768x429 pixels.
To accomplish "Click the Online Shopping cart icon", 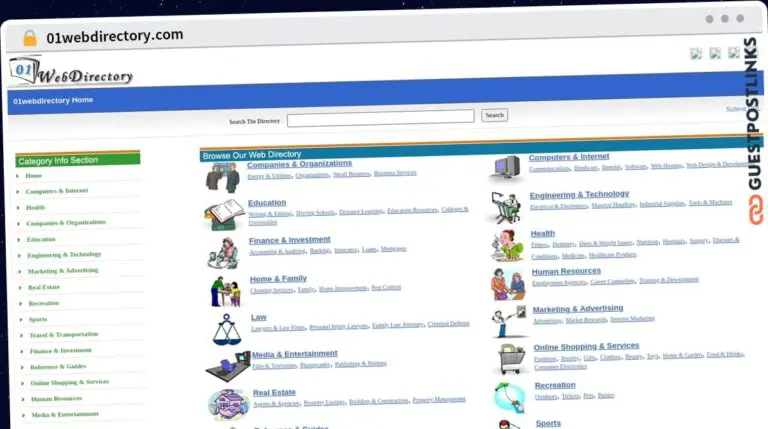I will (511, 357).
